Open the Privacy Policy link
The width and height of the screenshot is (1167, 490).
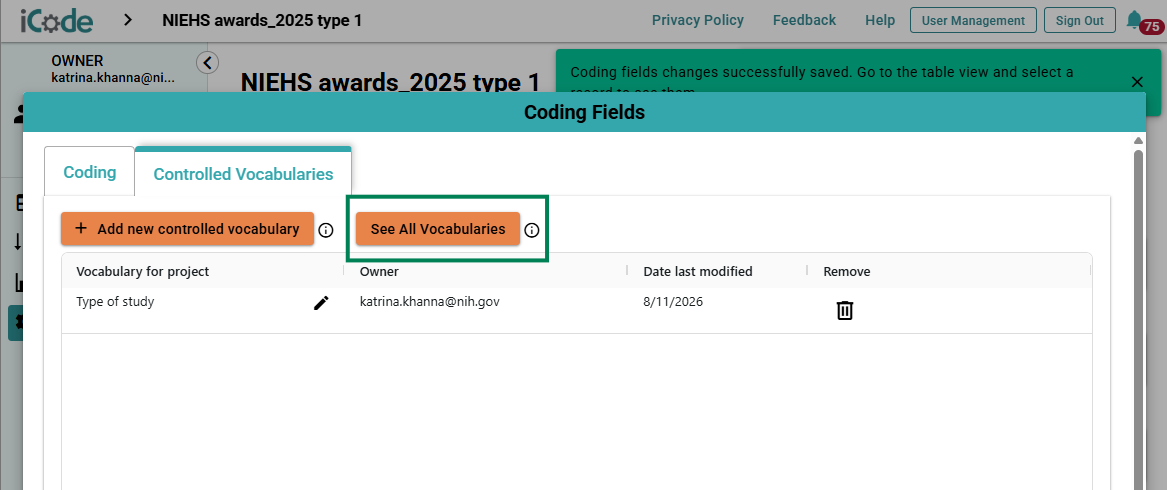[x=697, y=20]
